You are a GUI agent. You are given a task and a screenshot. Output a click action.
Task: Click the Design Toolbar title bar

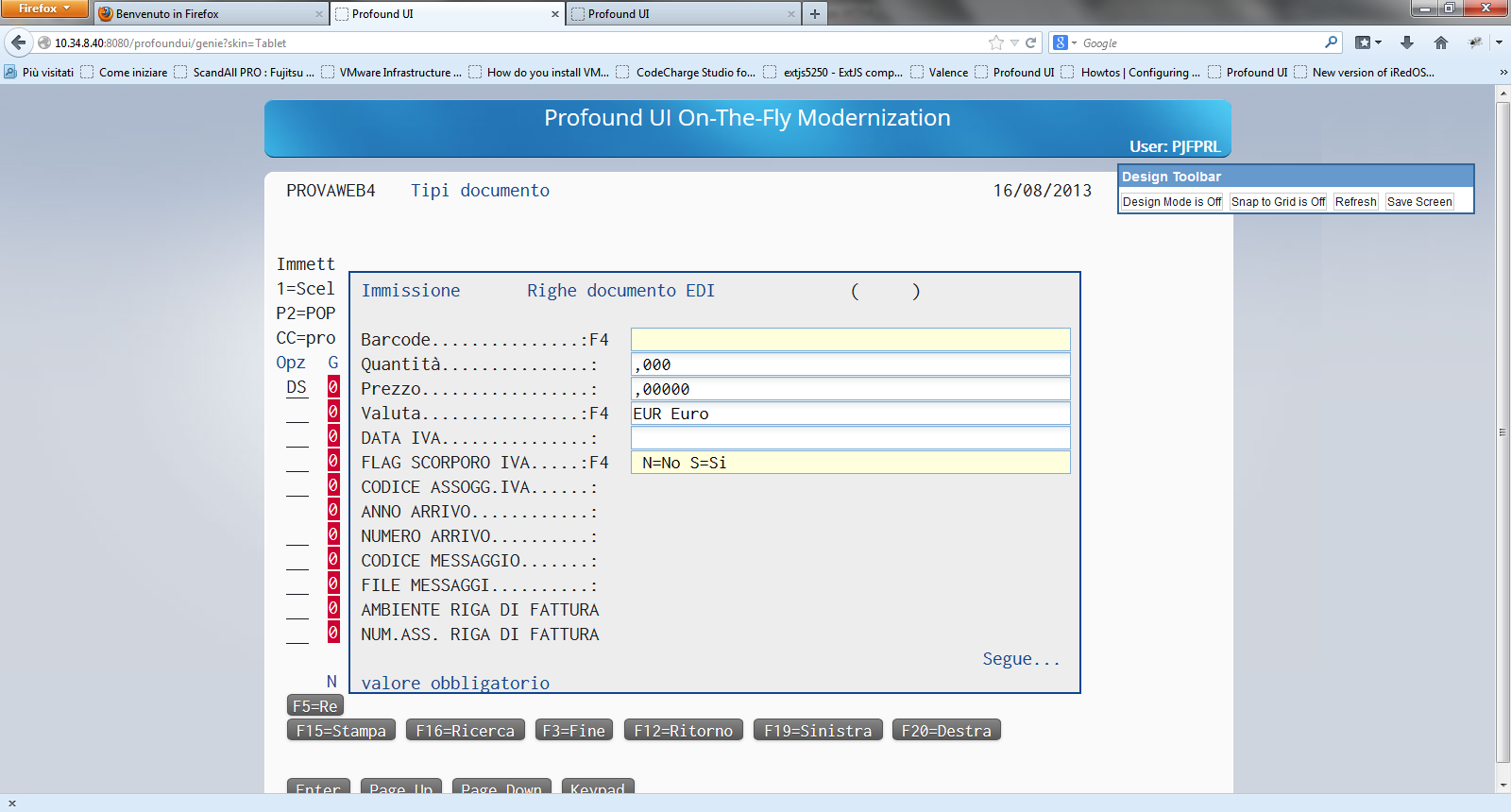(1295, 177)
